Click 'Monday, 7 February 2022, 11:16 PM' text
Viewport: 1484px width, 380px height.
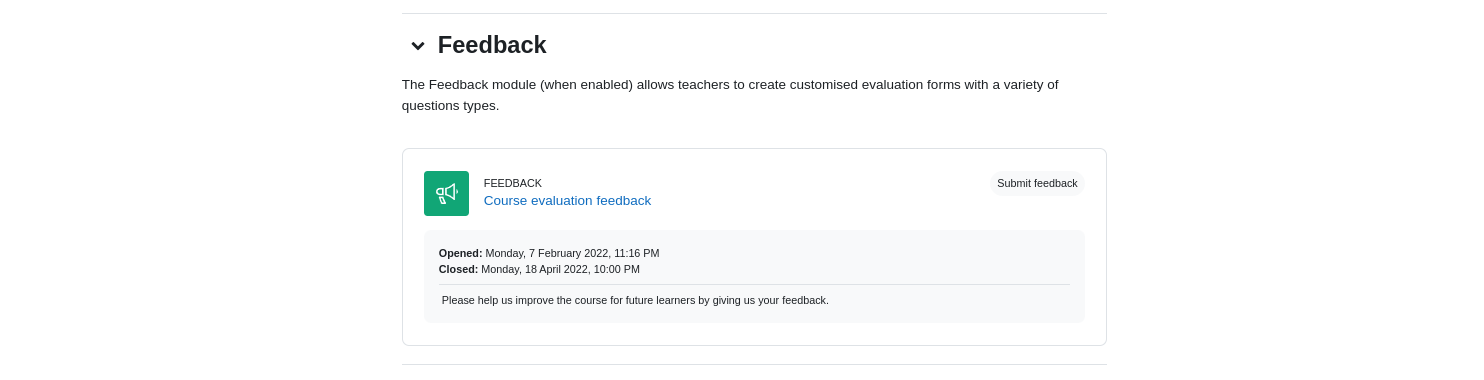pos(572,253)
